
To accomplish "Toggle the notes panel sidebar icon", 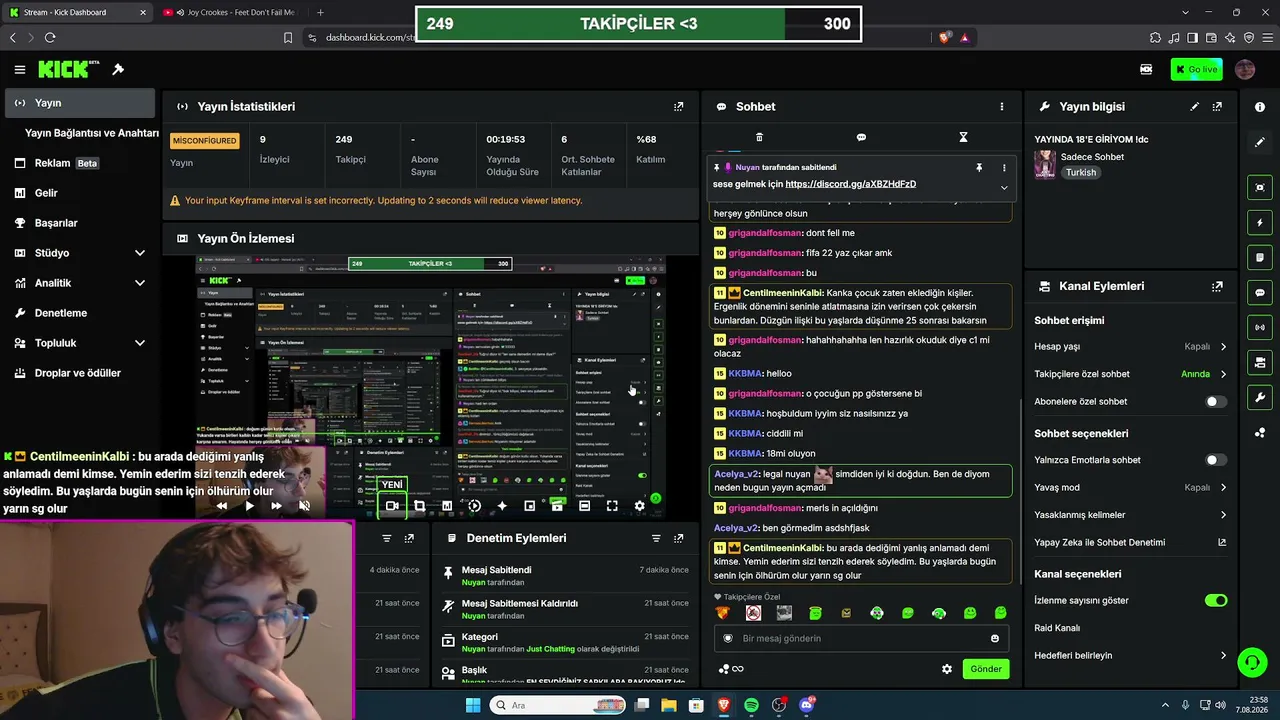I will 1260,257.
